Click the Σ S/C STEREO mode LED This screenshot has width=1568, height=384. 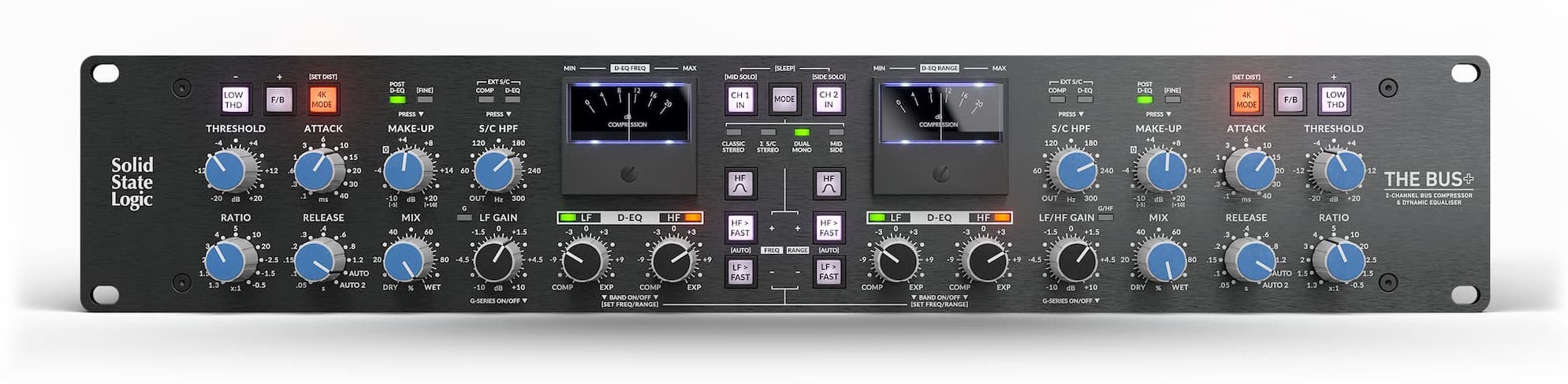(x=767, y=132)
